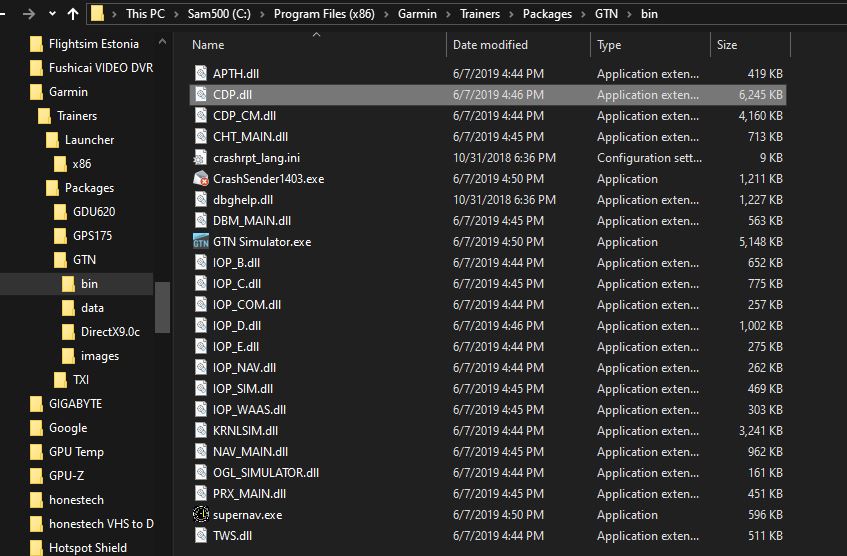Click the supernav.exe compass icon
Image resolution: width=847 pixels, height=556 pixels.
tap(200, 514)
